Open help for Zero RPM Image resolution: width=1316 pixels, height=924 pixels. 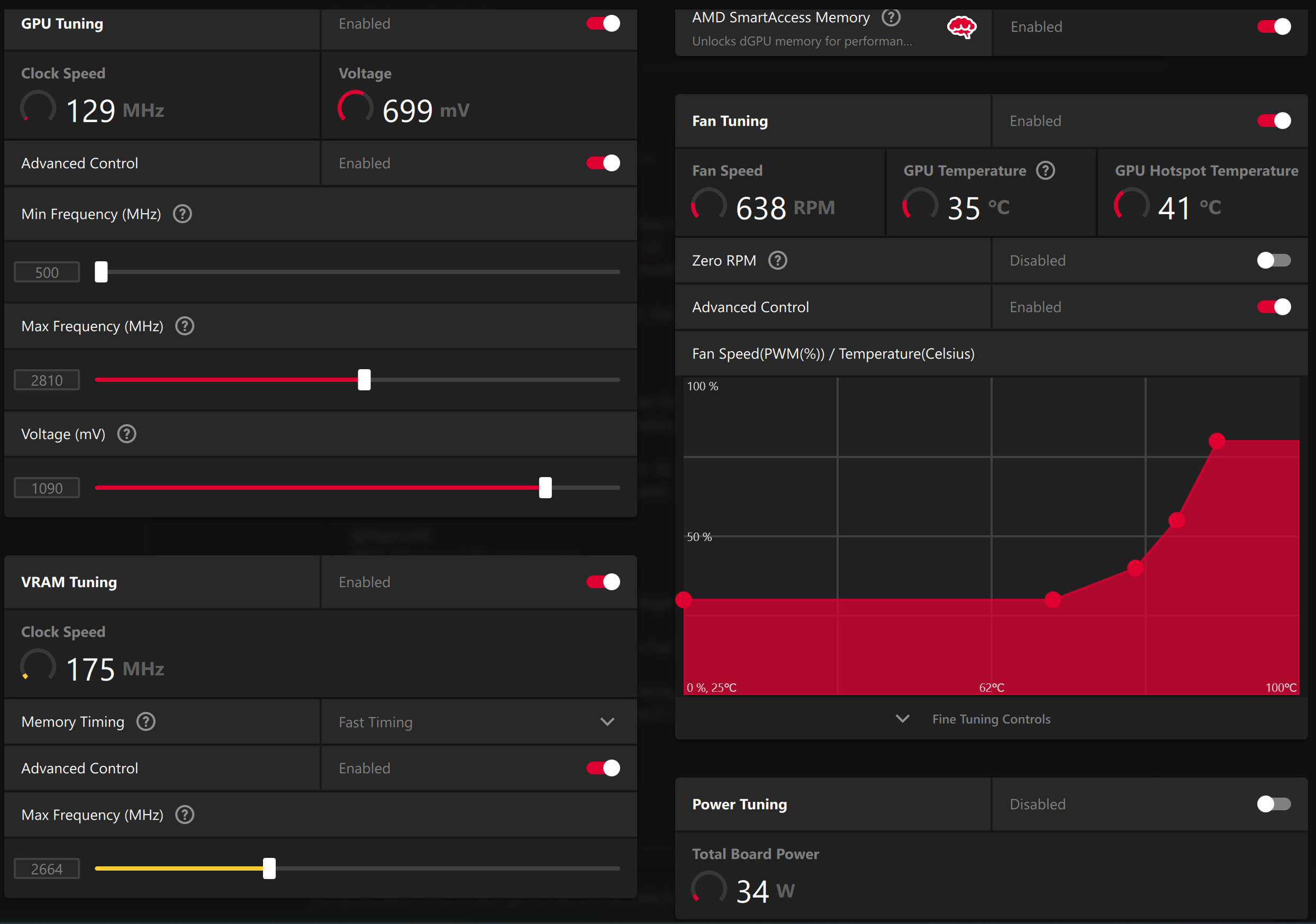pyautogui.click(x=777, y=261)
